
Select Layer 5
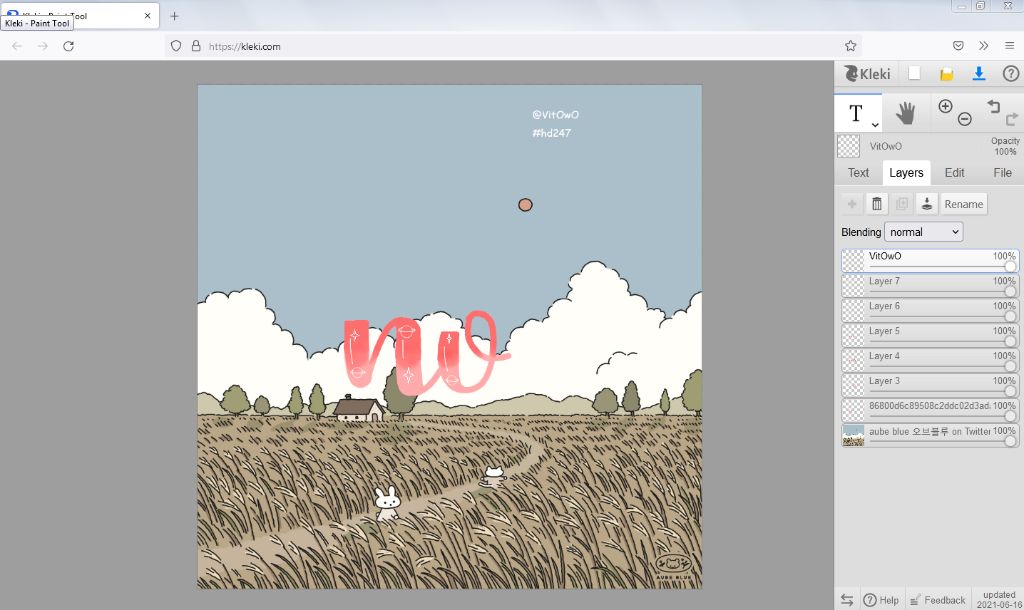930,335
